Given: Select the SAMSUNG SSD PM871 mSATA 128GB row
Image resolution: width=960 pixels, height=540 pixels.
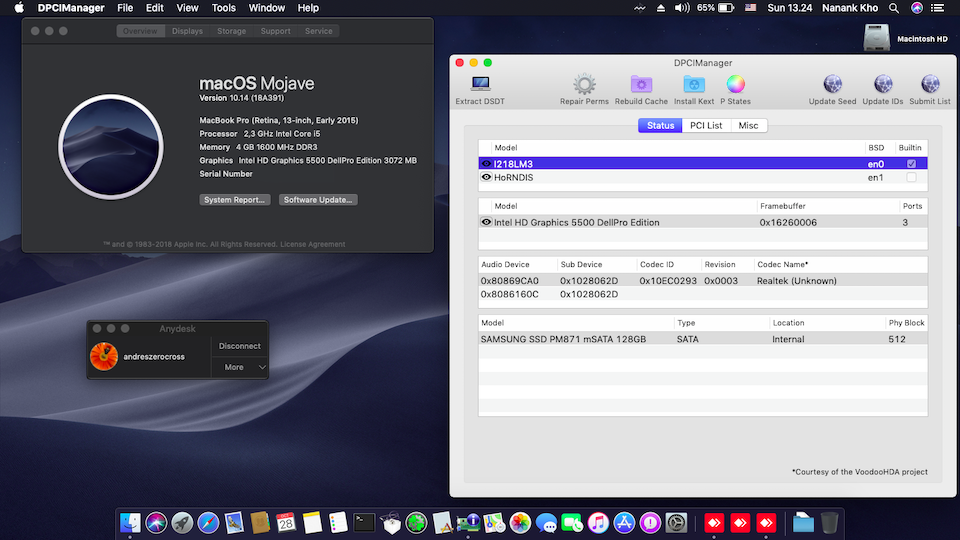Looking at the screenshot, I should click(x=703, y=339).
